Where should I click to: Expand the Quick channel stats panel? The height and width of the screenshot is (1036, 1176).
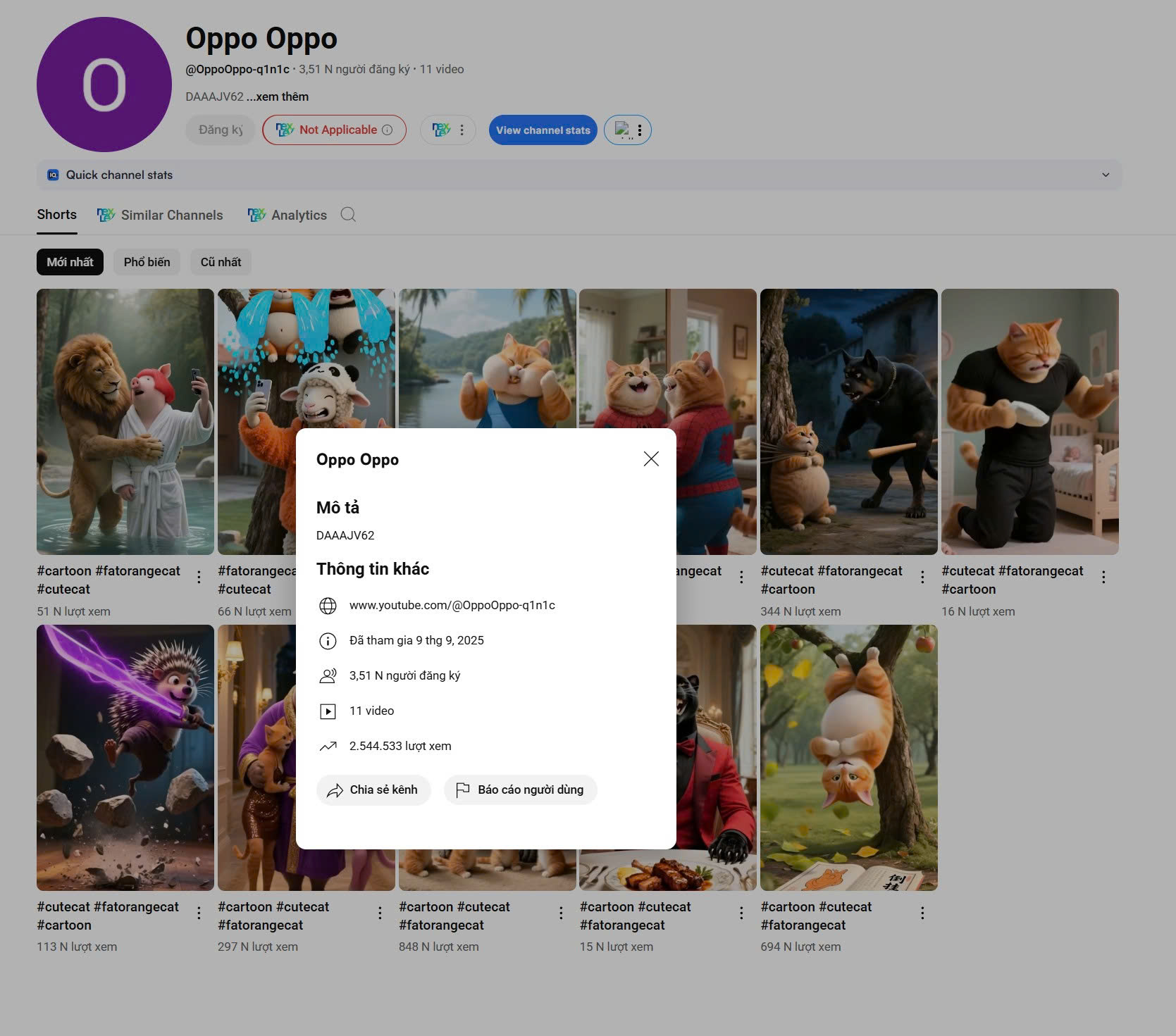click(x=1106, y=175)
